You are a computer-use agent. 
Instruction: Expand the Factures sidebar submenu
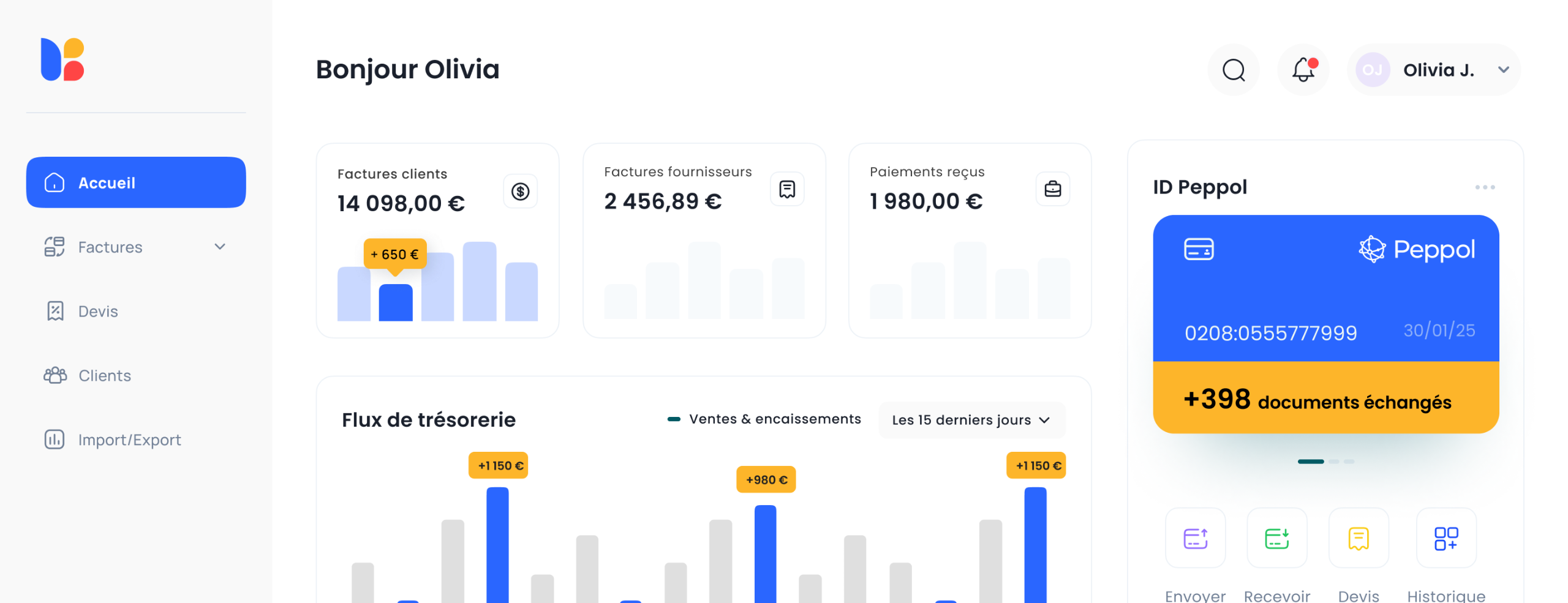point(220,247)
